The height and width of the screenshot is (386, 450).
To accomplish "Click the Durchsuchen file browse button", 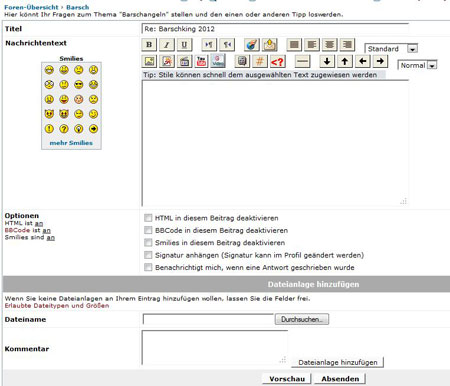I will [302, 319].
